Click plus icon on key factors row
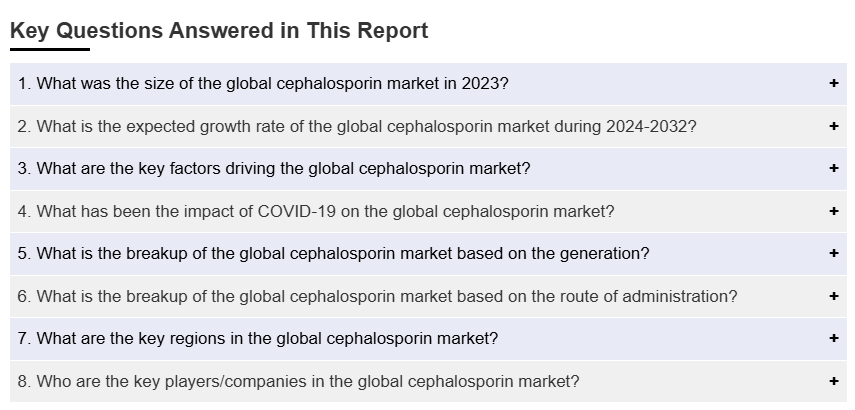 pos(833,169)
